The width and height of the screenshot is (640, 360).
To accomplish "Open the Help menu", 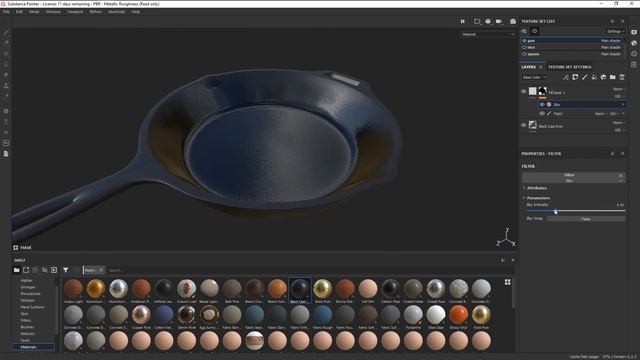I will [x=136, y=12].
